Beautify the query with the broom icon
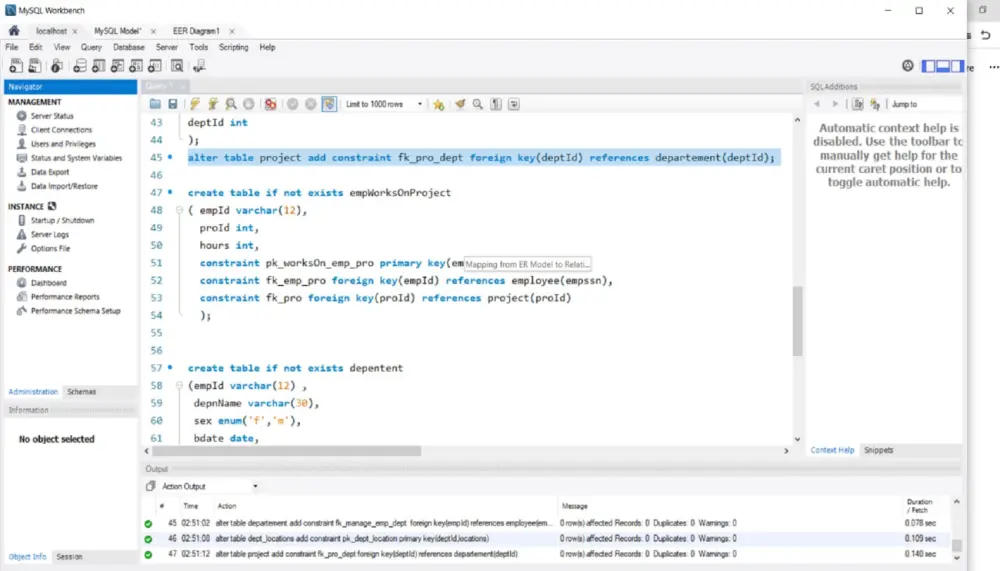Image resolution: width=1000 pixels, height=571 pixels. click(460, 104)
